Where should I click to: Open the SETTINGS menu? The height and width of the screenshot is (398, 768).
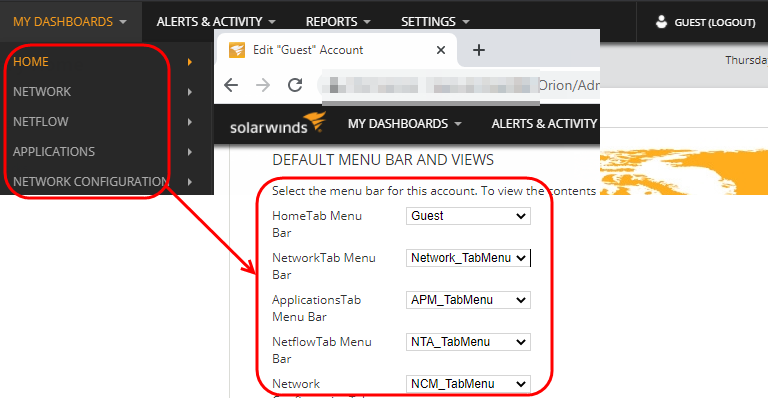click(x=435, y=22)
